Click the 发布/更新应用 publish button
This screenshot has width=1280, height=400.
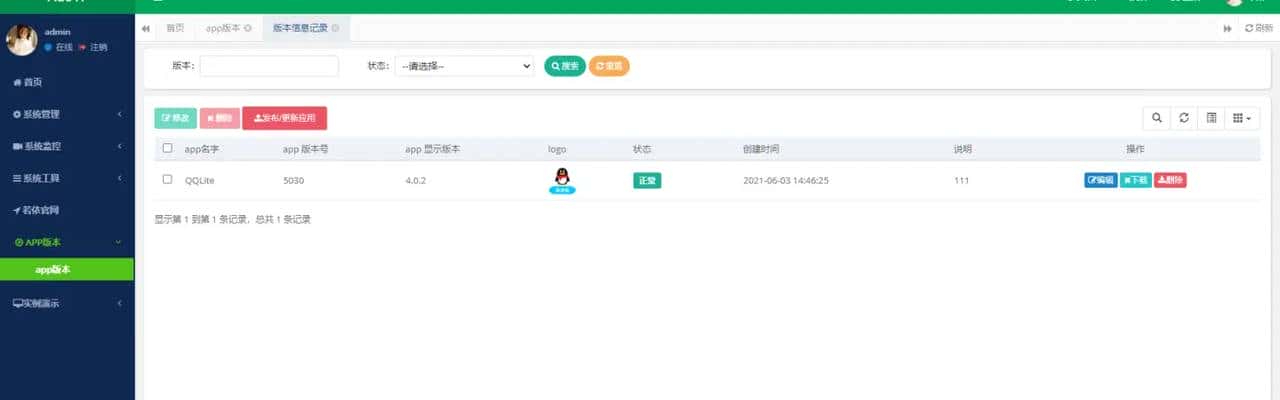285,118
